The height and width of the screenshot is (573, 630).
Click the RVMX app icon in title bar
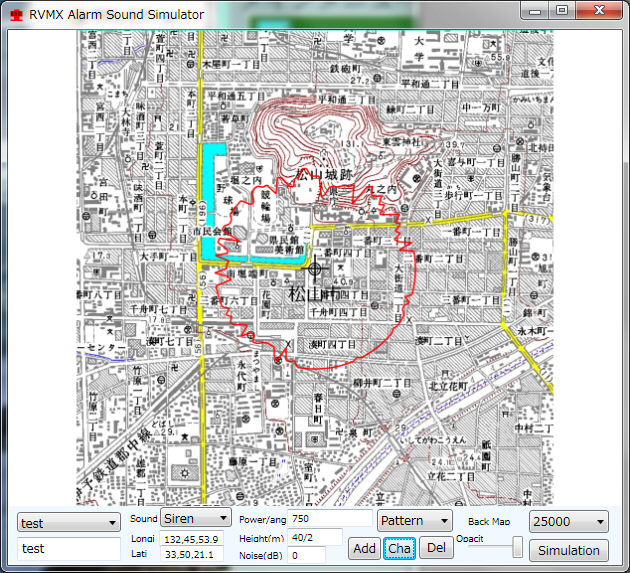(x=16, y=14)
